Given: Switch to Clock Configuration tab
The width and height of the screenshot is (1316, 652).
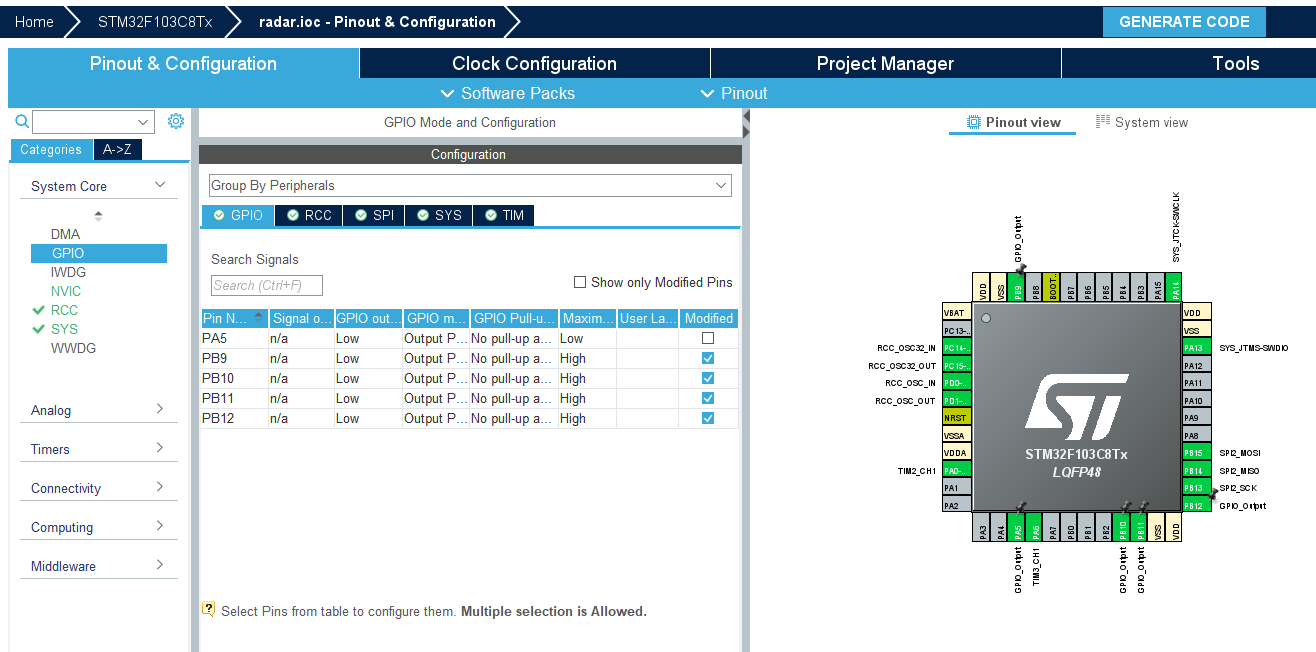Looking at the screenshot, I should click(x=534, y=63).
